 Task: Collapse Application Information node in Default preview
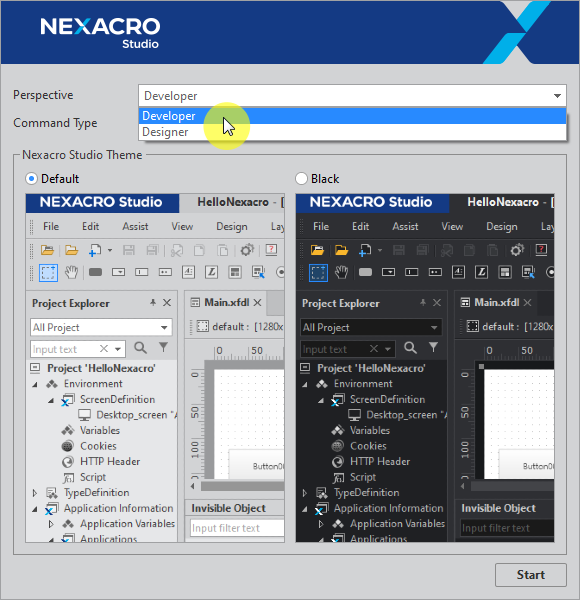pos(35,509)
